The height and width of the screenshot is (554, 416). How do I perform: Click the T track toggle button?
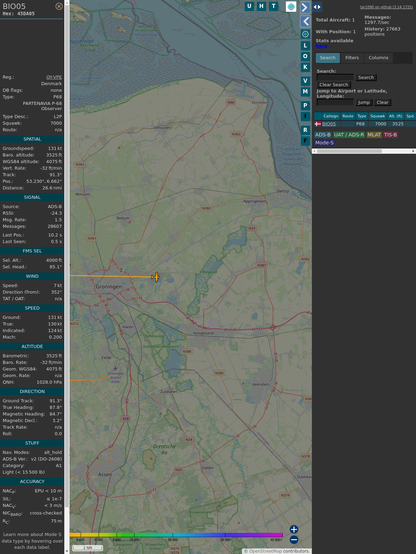coord(273,6)
